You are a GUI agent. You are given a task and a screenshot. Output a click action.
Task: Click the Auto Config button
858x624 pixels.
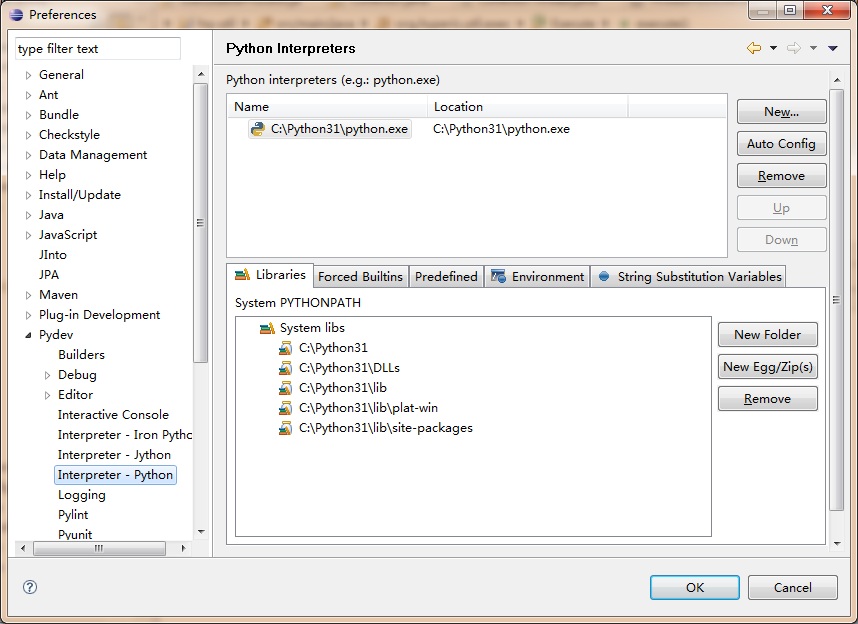point(781,144)
